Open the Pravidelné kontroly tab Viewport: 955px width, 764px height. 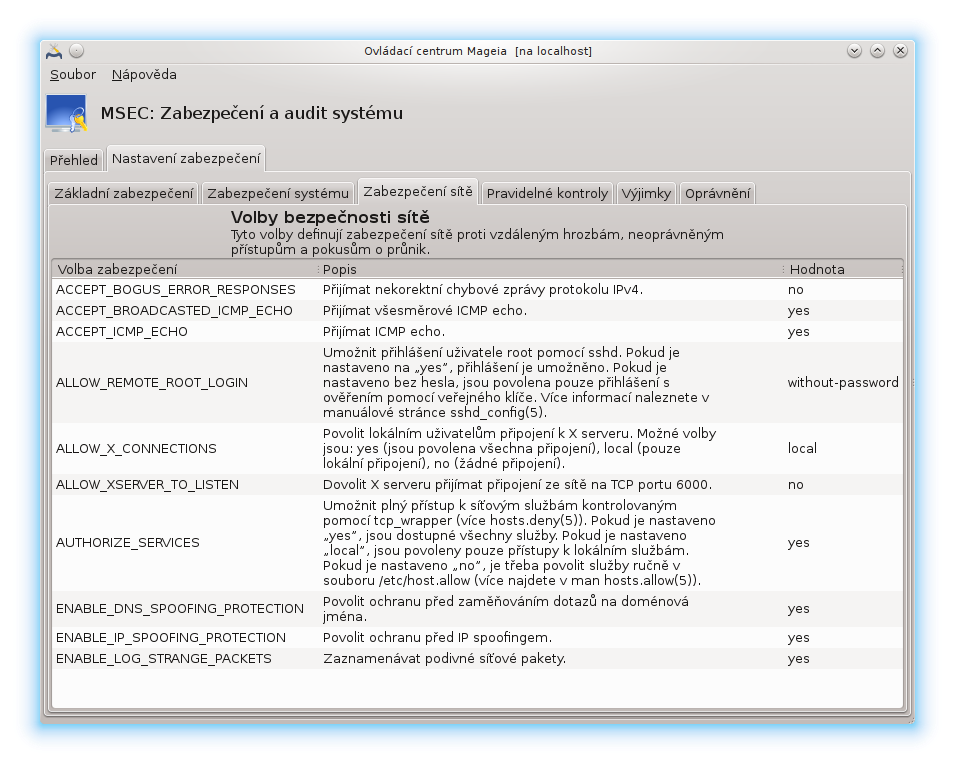547,193
